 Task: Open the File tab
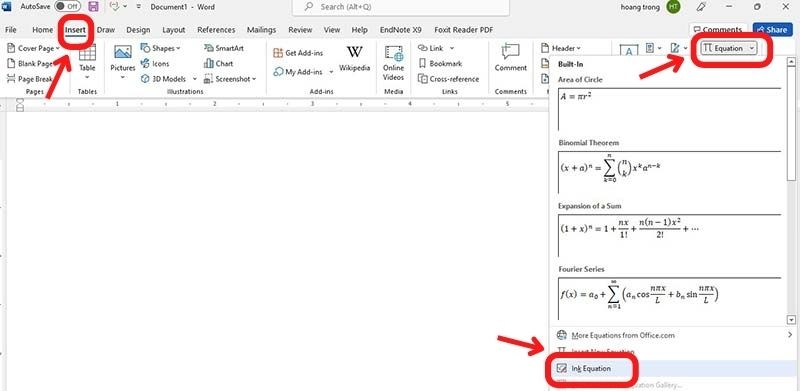[10, 30]
